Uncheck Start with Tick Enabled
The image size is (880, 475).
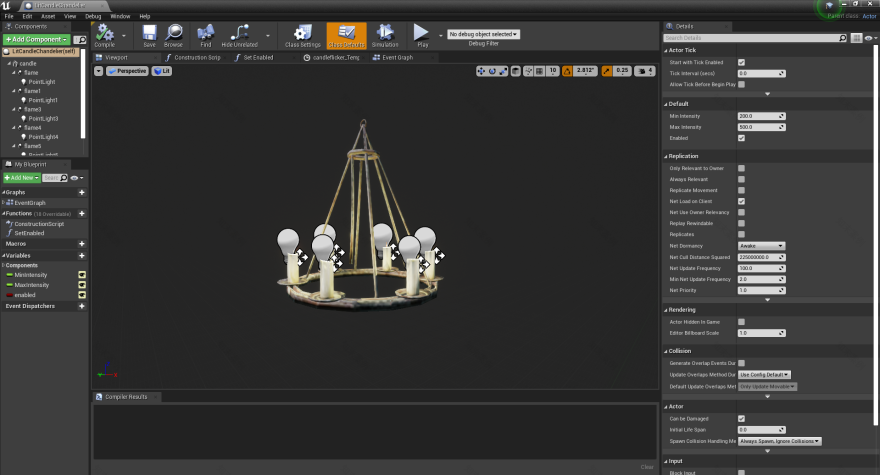coord(741,63)
